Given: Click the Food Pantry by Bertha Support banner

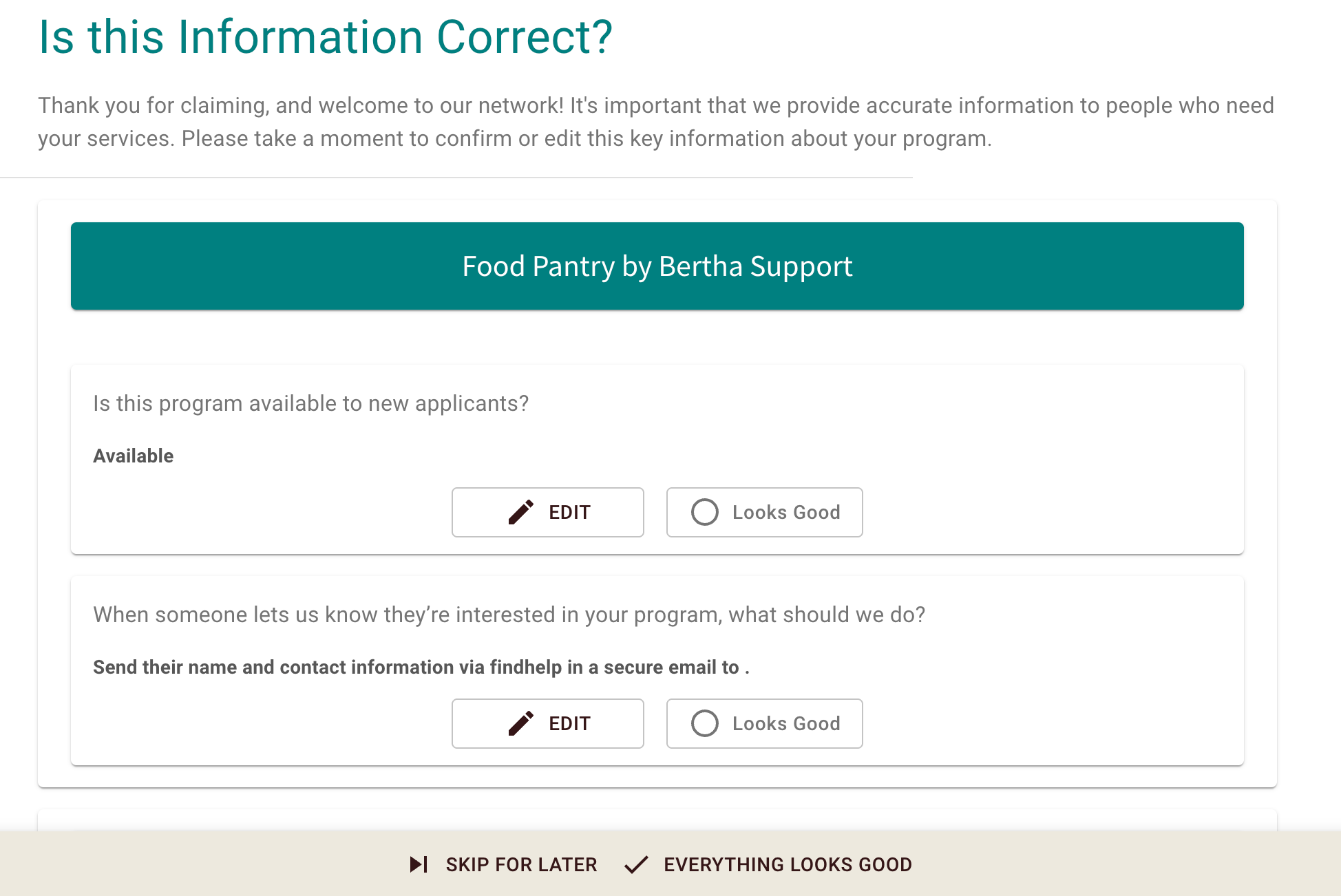Looking at the screenshot, I should [x=657, y=266].
